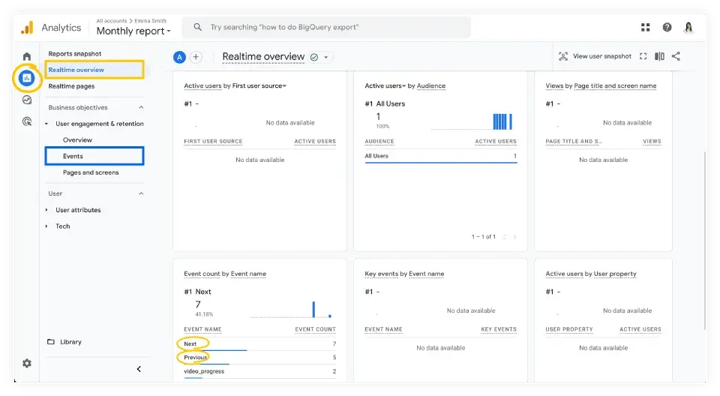Click the View user snapshot icon
This screenshot has height=396, width=720.
[x=563, y=57]
